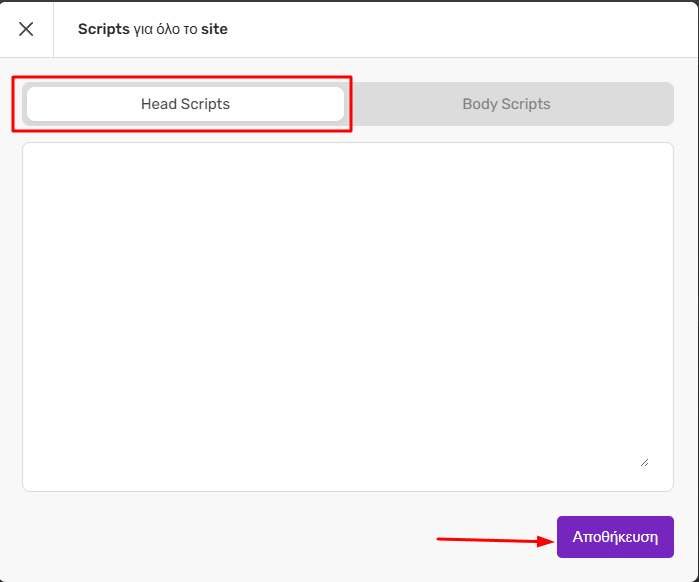This screenshot has width=699, height=582.
Task: Click the textarea resize handle in the corner
Action: tap(645, 463)
